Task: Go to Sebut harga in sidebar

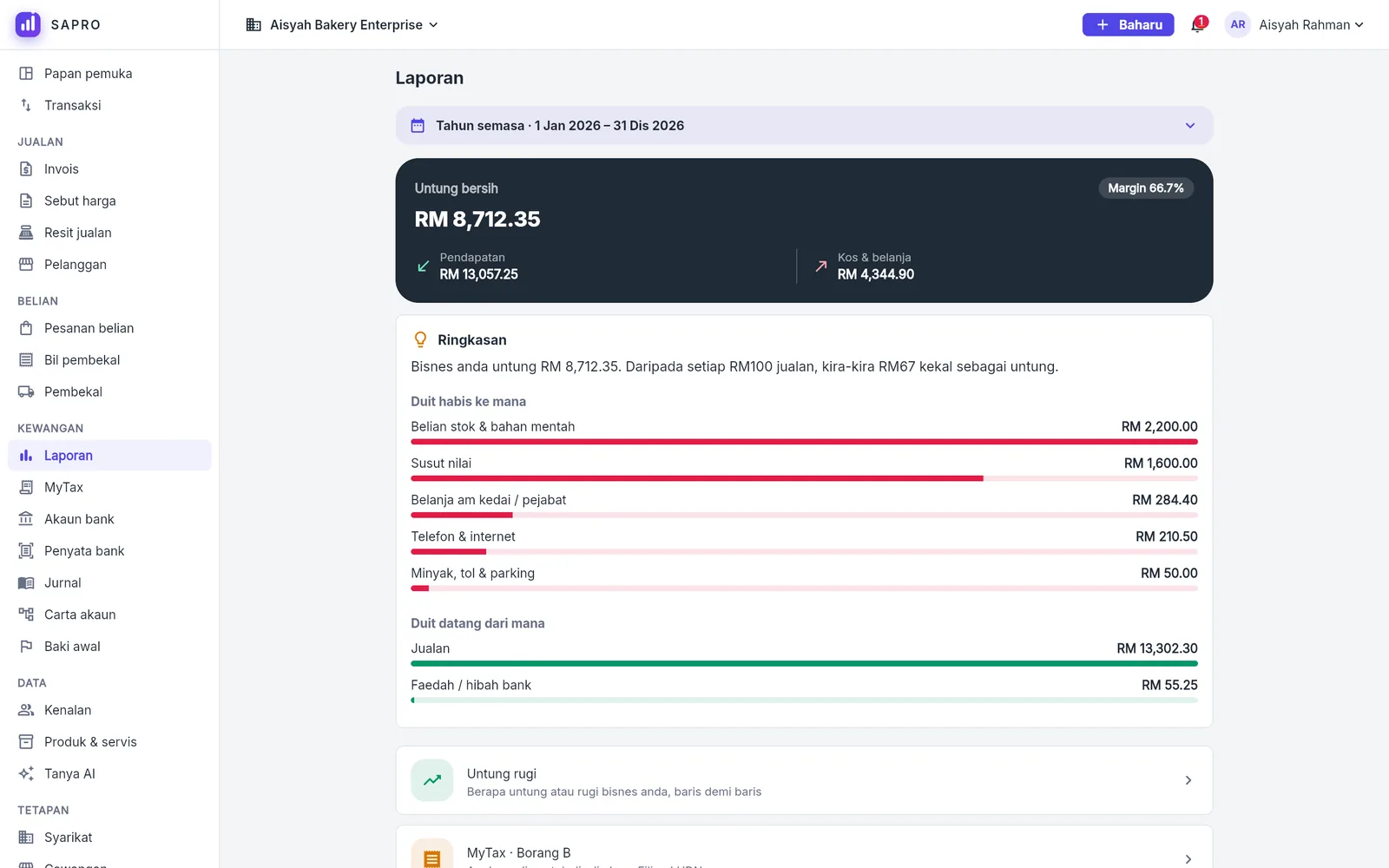Action: pos(109,201)
